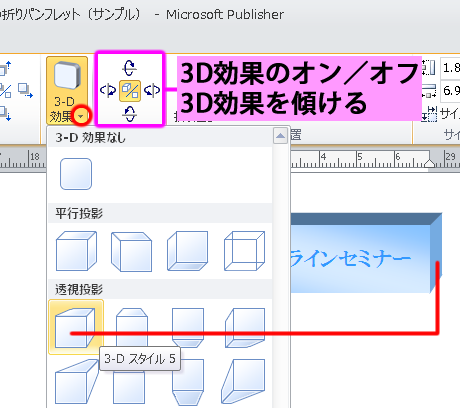Select highlighted 3-D スタイル 5 under 透視投影
This screenshot has width=460, height=408.
coord(76,327)
